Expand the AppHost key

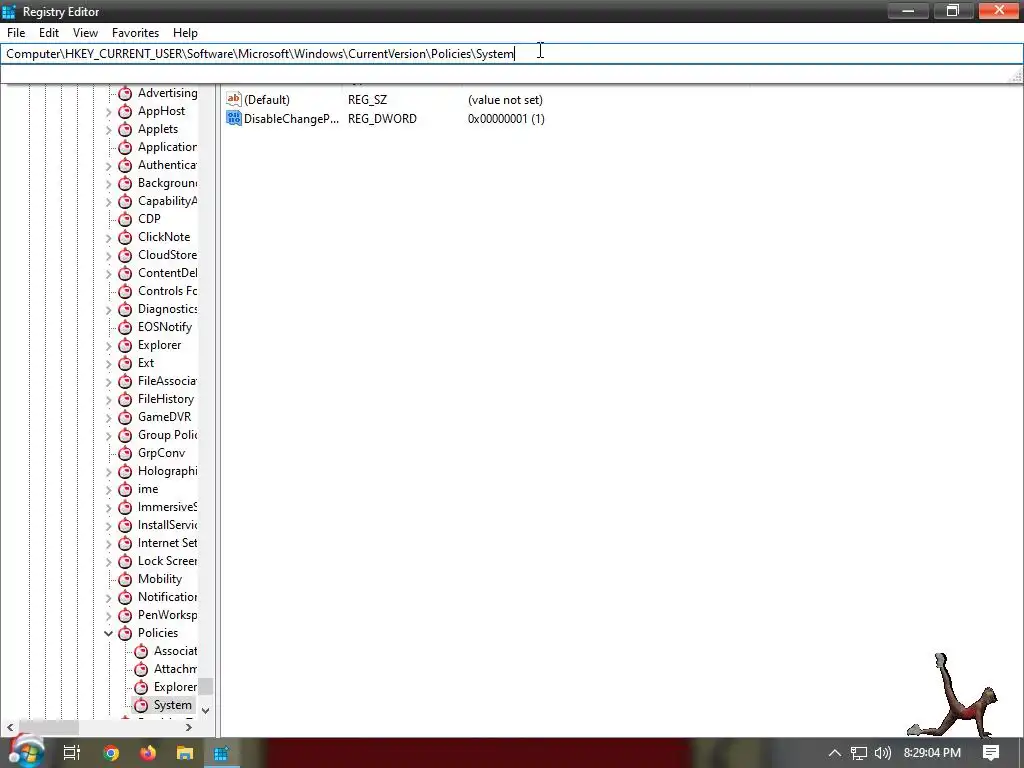108,112
